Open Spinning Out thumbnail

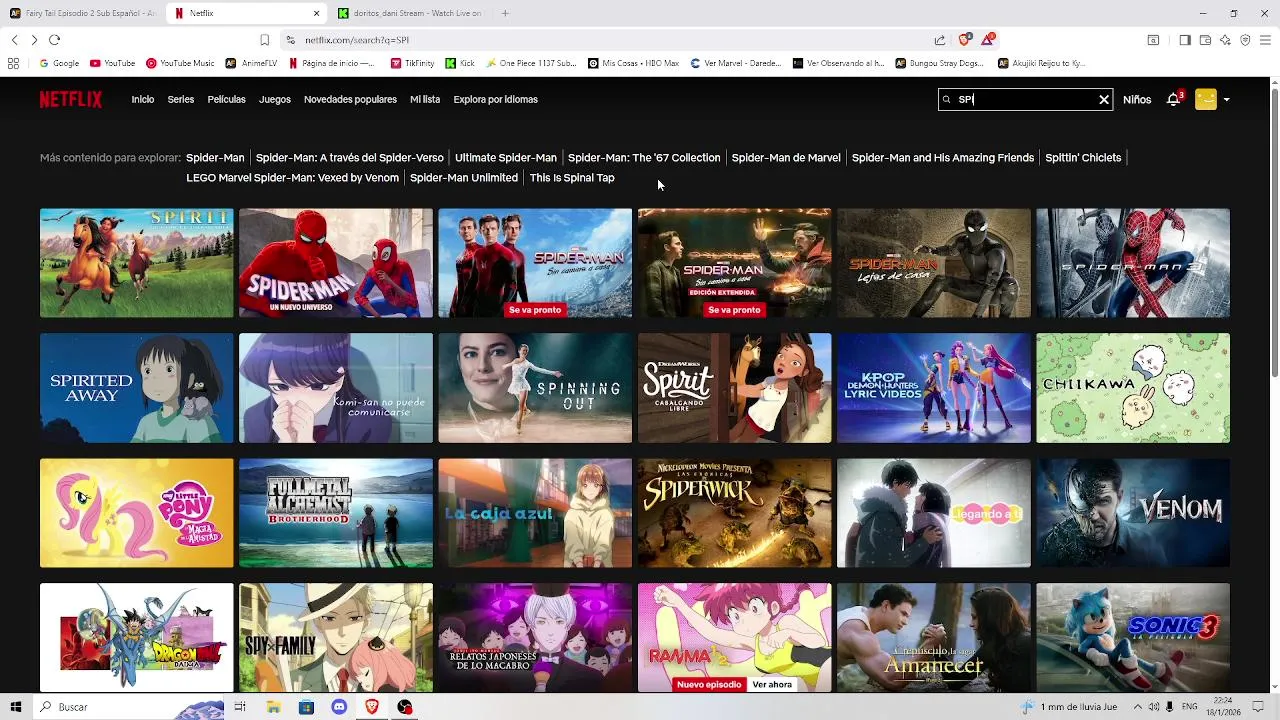[x=535, y=388]
